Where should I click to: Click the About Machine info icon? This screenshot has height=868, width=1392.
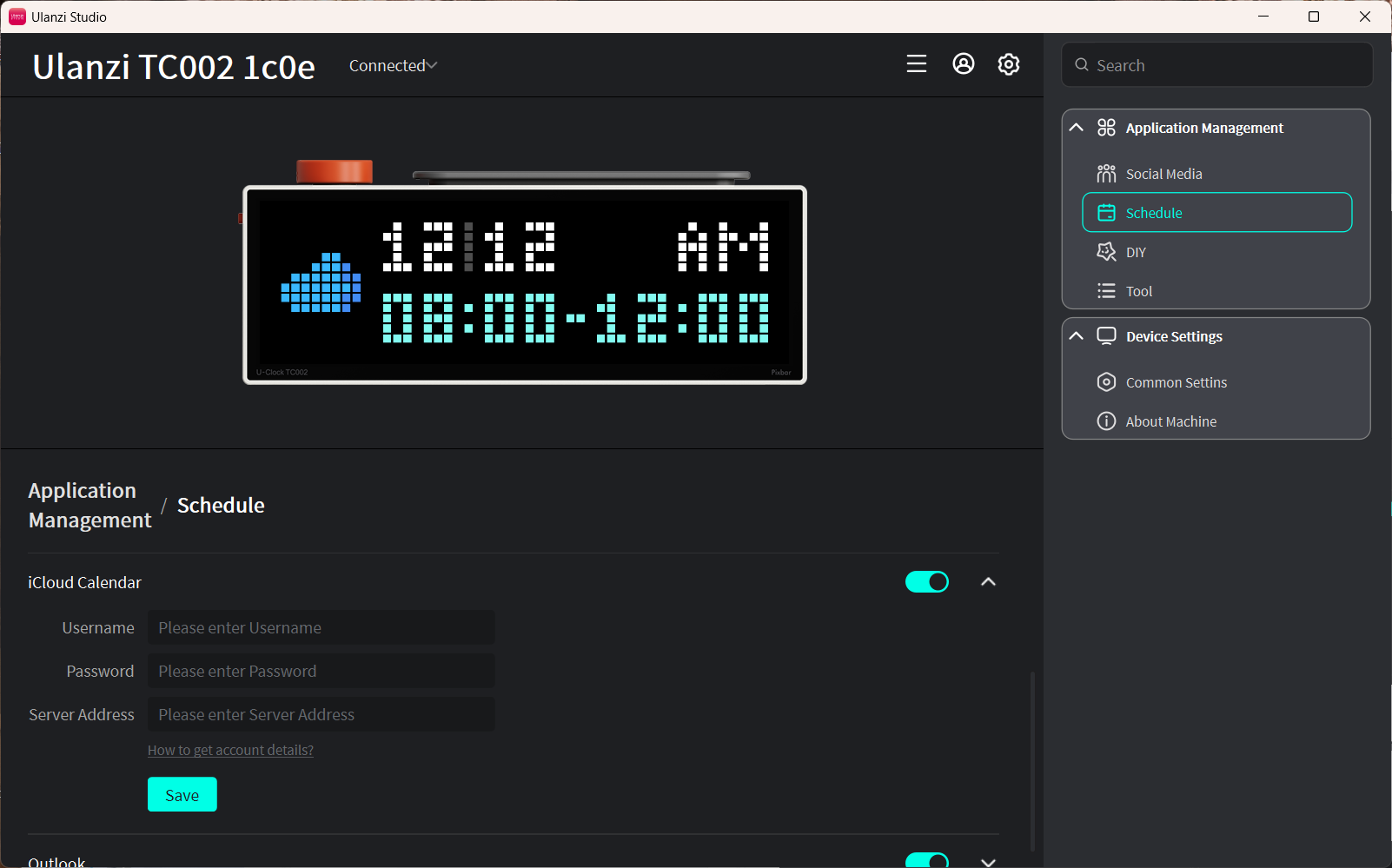[x=1106, y=421]
